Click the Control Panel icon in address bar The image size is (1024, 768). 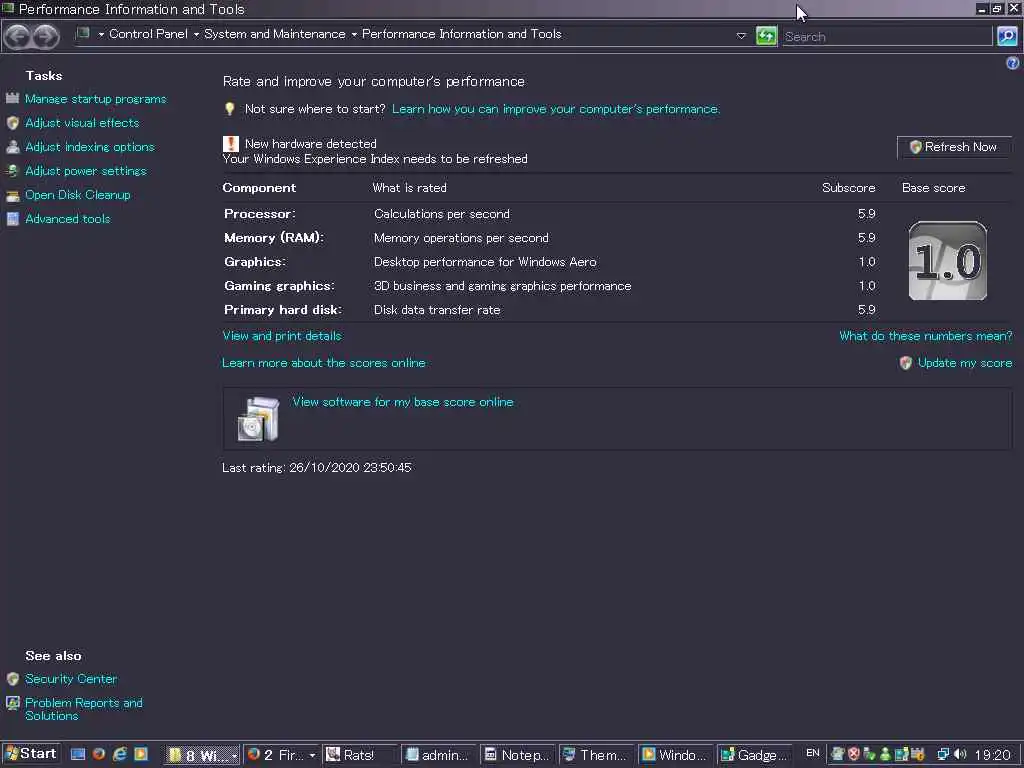click(83, 33)
